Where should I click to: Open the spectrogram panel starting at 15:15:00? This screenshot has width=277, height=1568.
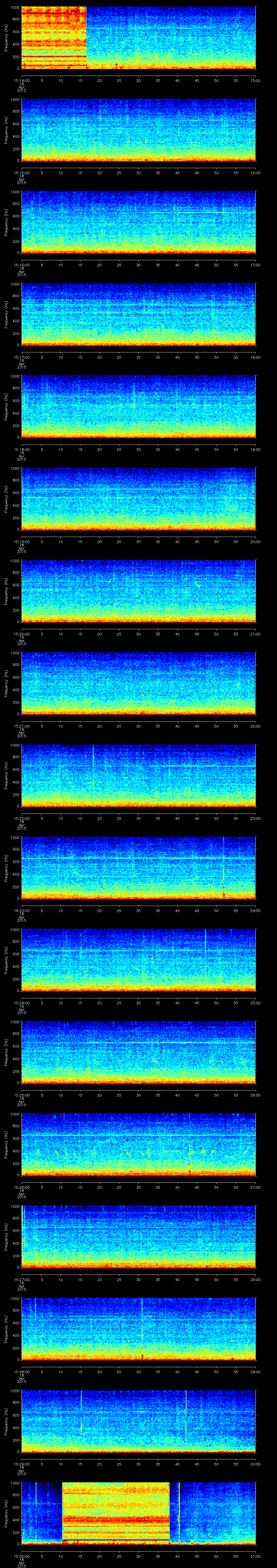139,130
